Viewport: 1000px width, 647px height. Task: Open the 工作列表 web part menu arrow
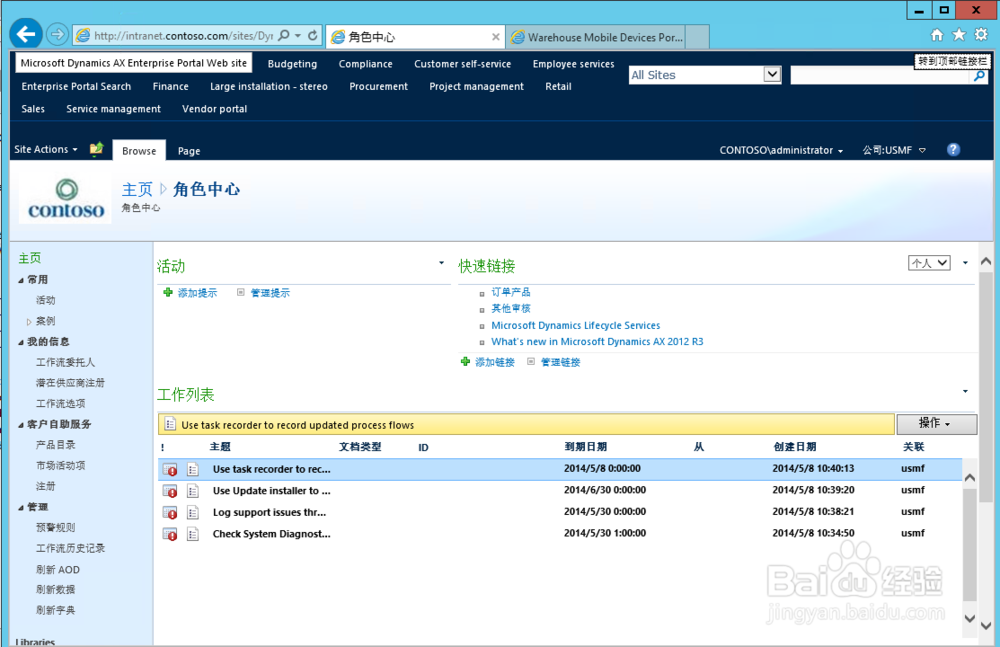click(x=965, y=391)
